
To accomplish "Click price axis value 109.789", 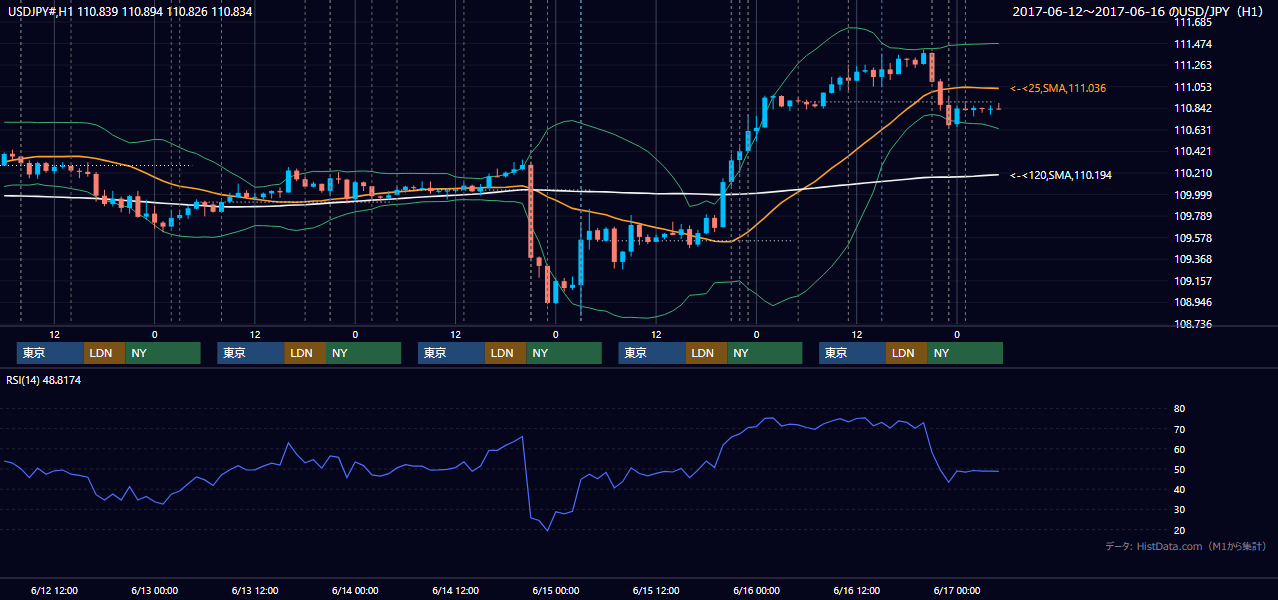I will [1193, 216].
